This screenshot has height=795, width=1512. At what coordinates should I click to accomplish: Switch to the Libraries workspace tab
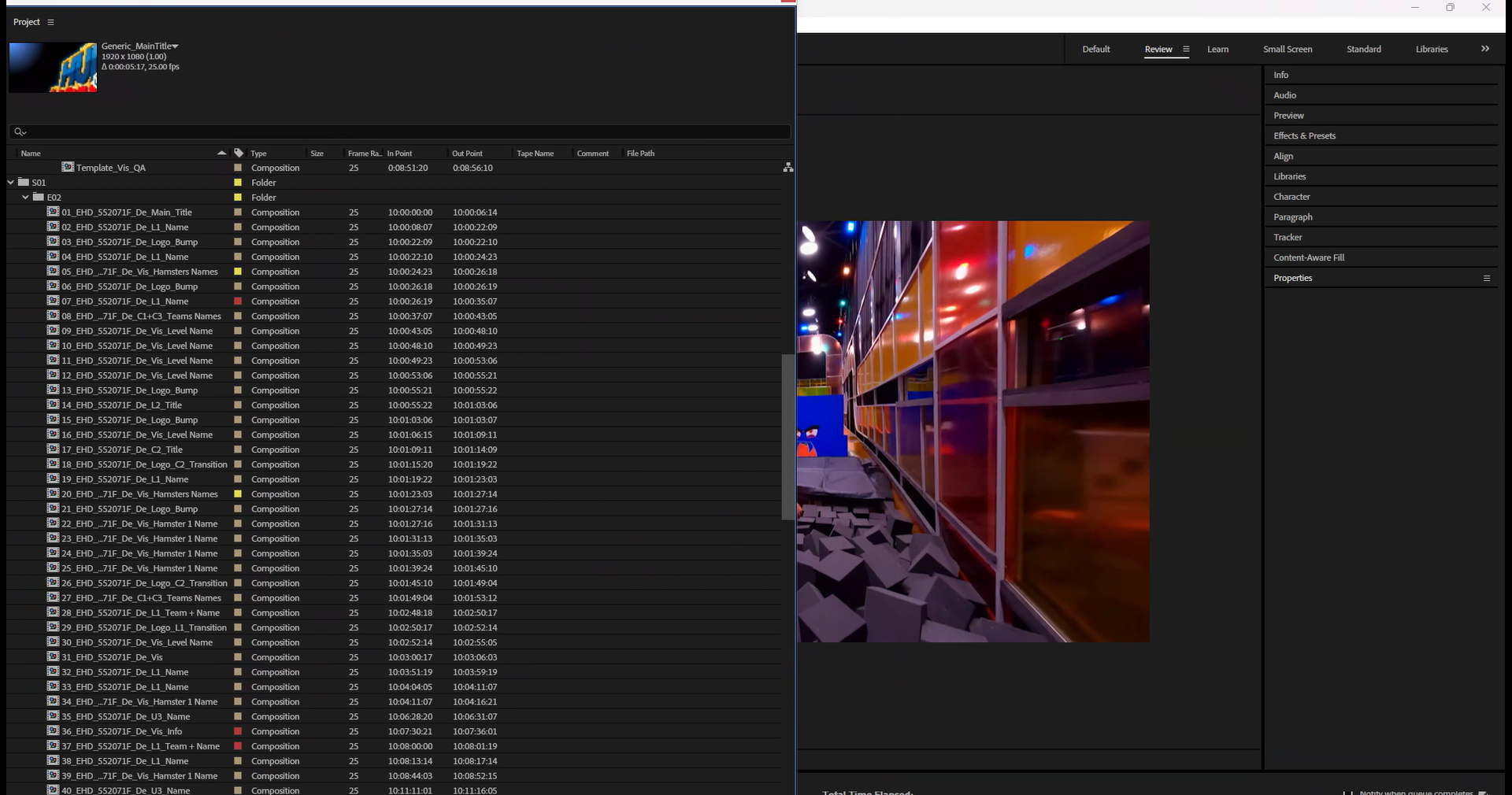[1432, 49]
